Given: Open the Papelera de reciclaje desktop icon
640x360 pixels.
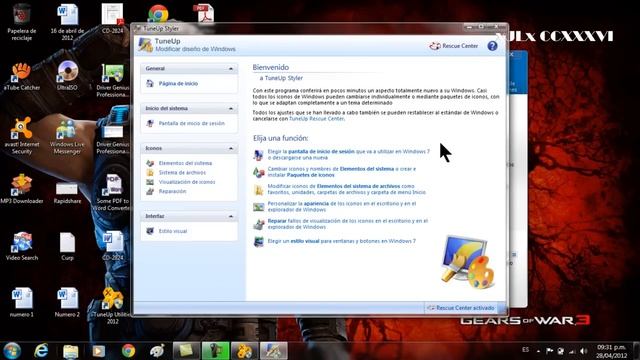Looking at the screenshot, I should (22, 22).
